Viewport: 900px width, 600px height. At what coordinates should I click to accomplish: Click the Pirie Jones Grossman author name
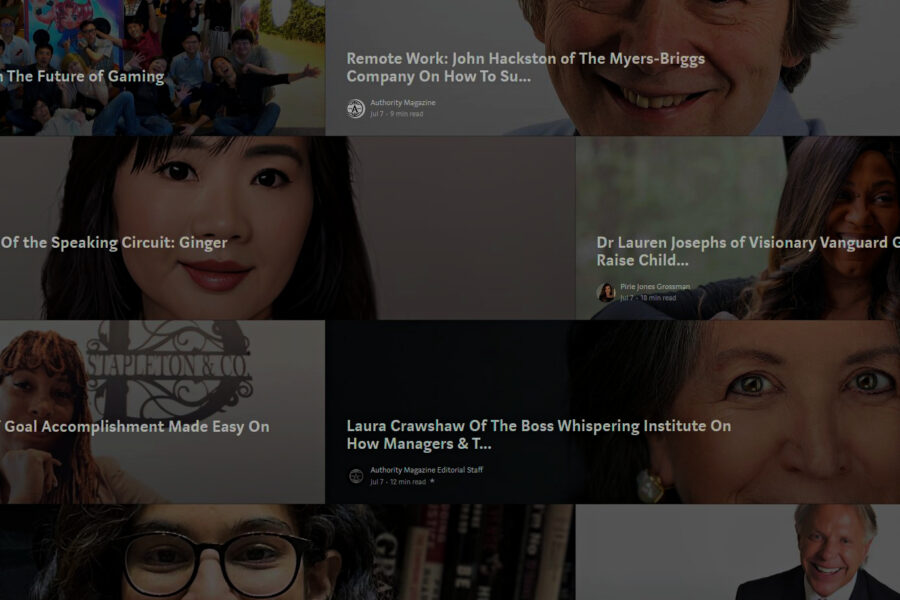click(x=654, y=287)
